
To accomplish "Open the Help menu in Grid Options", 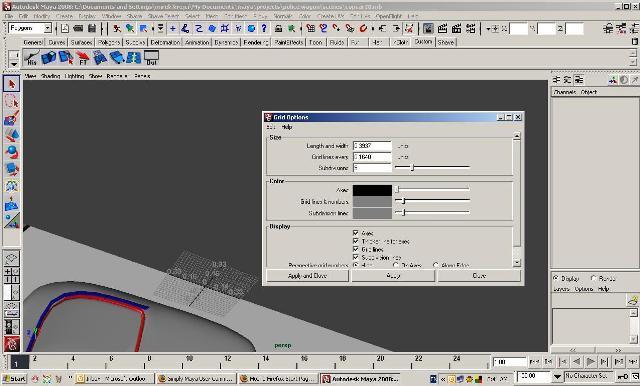I will [x=287, y=127].
